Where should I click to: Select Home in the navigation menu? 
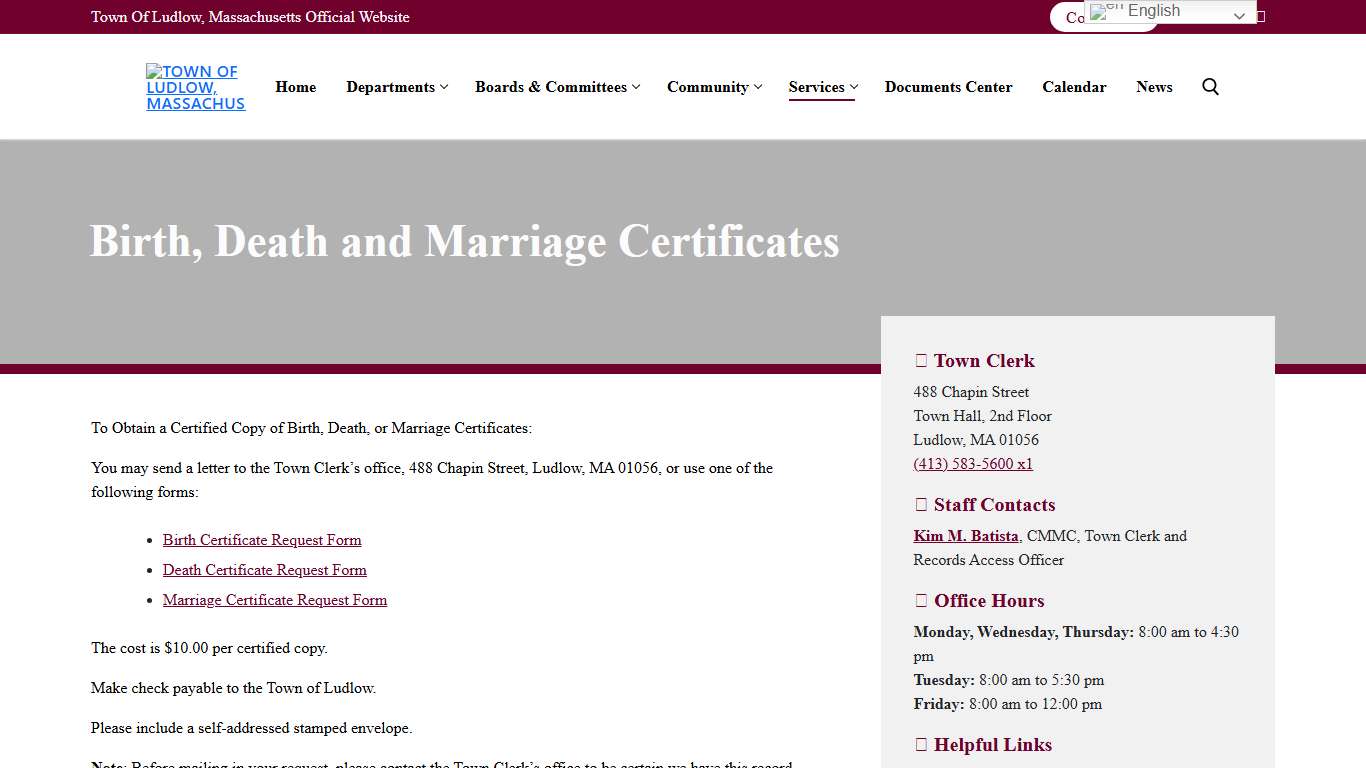[x=295, y=87]
